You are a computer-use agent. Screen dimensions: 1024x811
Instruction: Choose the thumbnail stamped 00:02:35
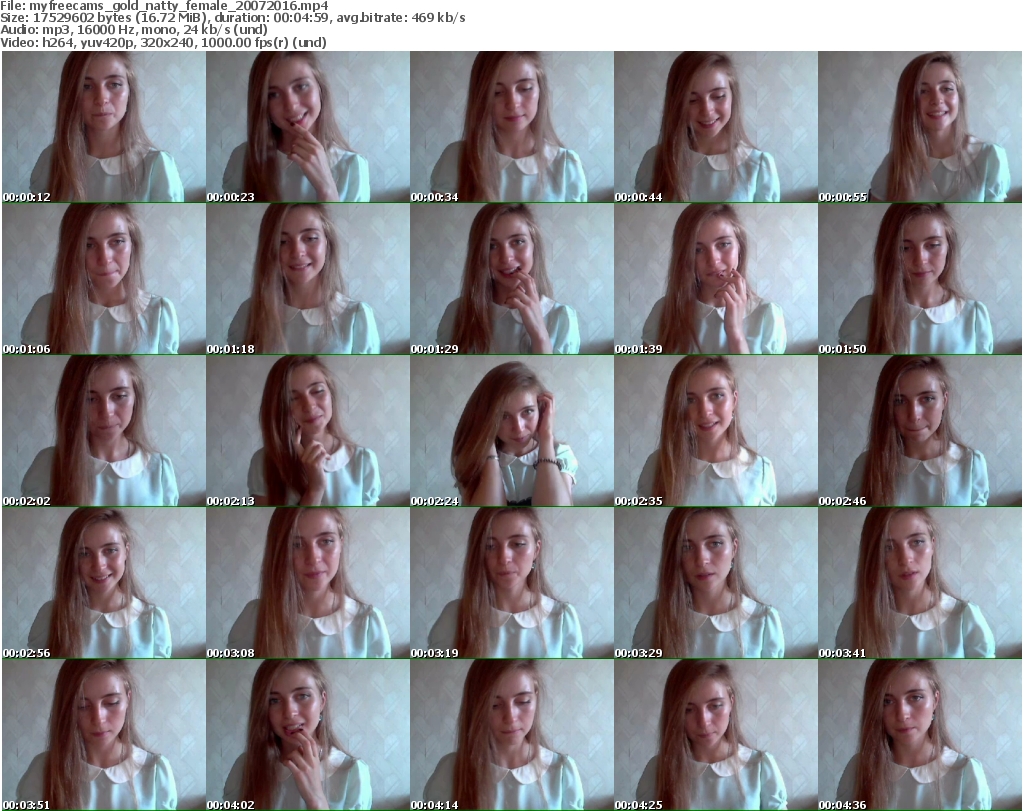(x=716, y=431)
